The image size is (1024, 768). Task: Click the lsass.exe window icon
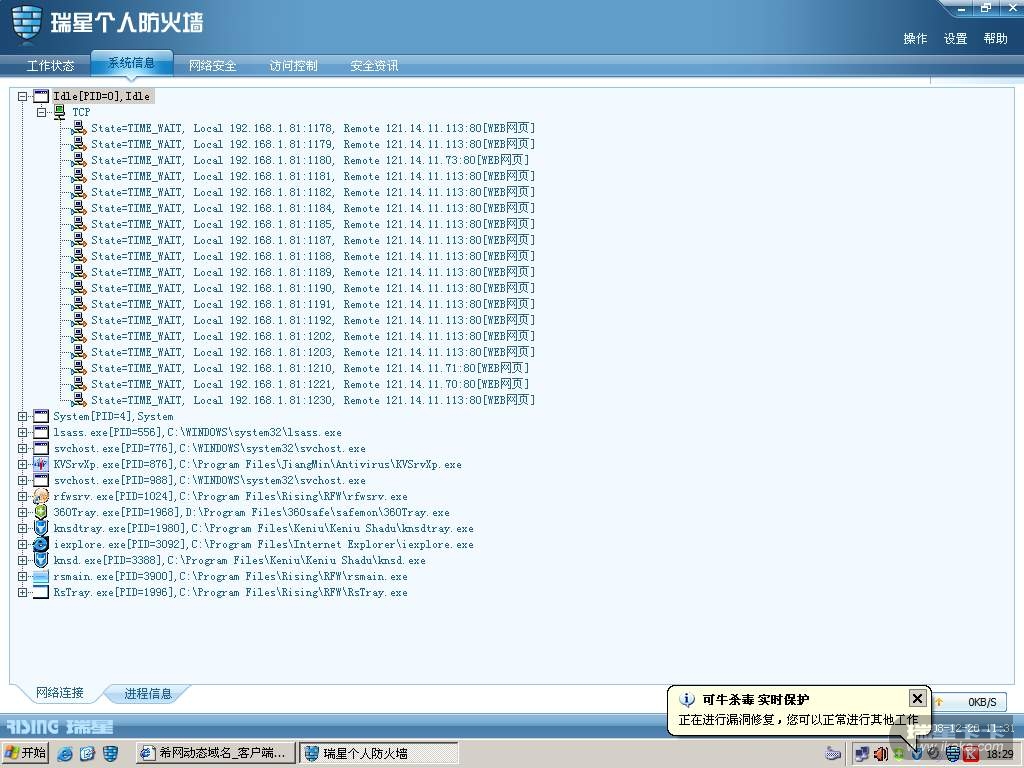coord(40,432)
